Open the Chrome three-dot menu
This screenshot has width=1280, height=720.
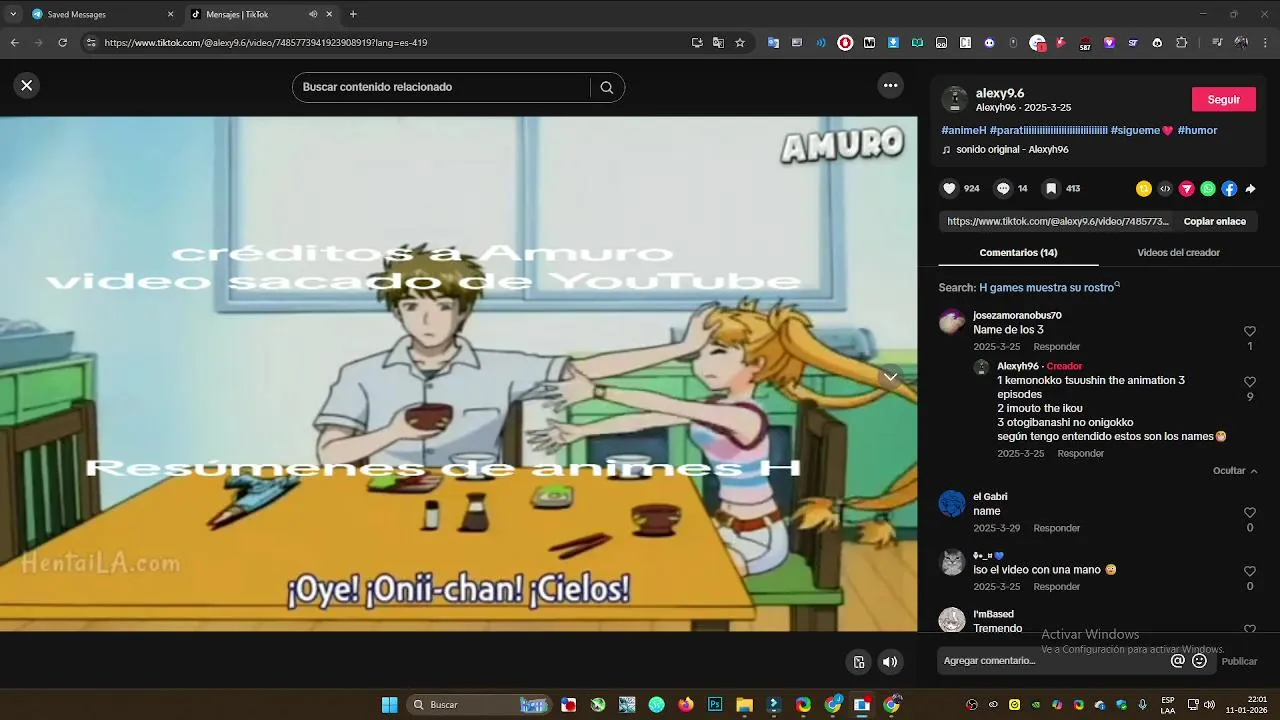[x=1266, y=43]
